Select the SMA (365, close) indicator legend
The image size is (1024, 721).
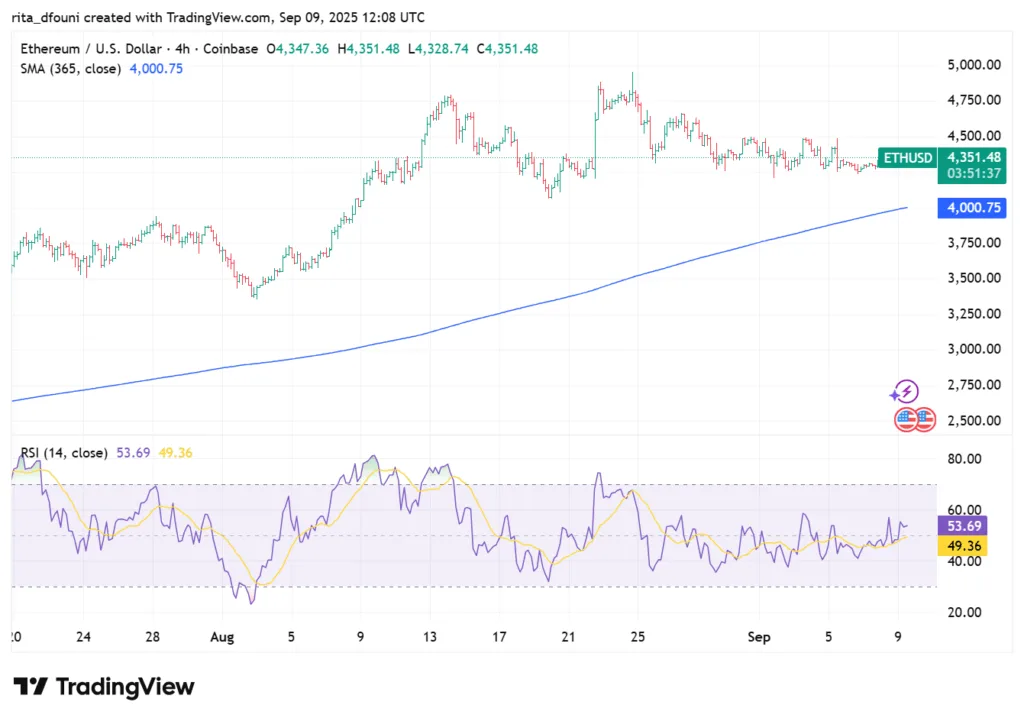coord(71,69)
